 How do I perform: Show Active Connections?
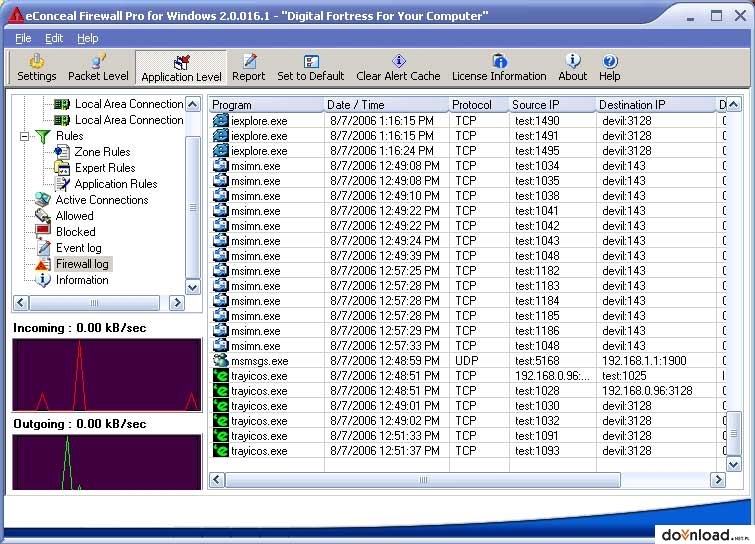pos(102,200)
